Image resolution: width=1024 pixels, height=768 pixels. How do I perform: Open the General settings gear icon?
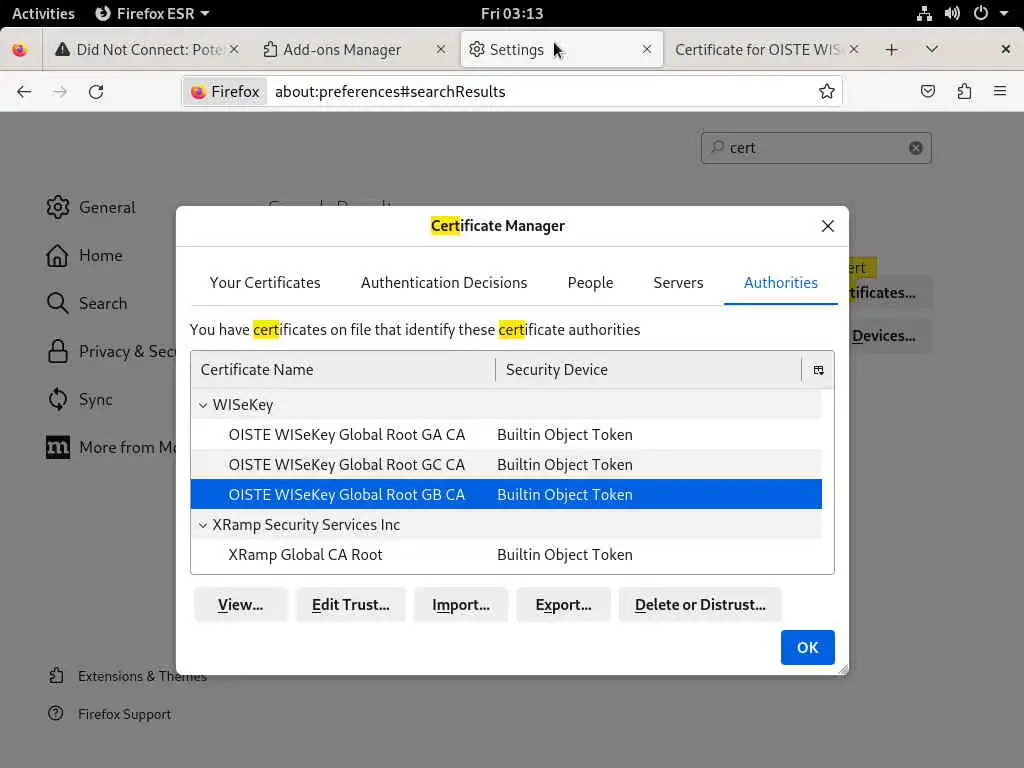coord(57,207)
